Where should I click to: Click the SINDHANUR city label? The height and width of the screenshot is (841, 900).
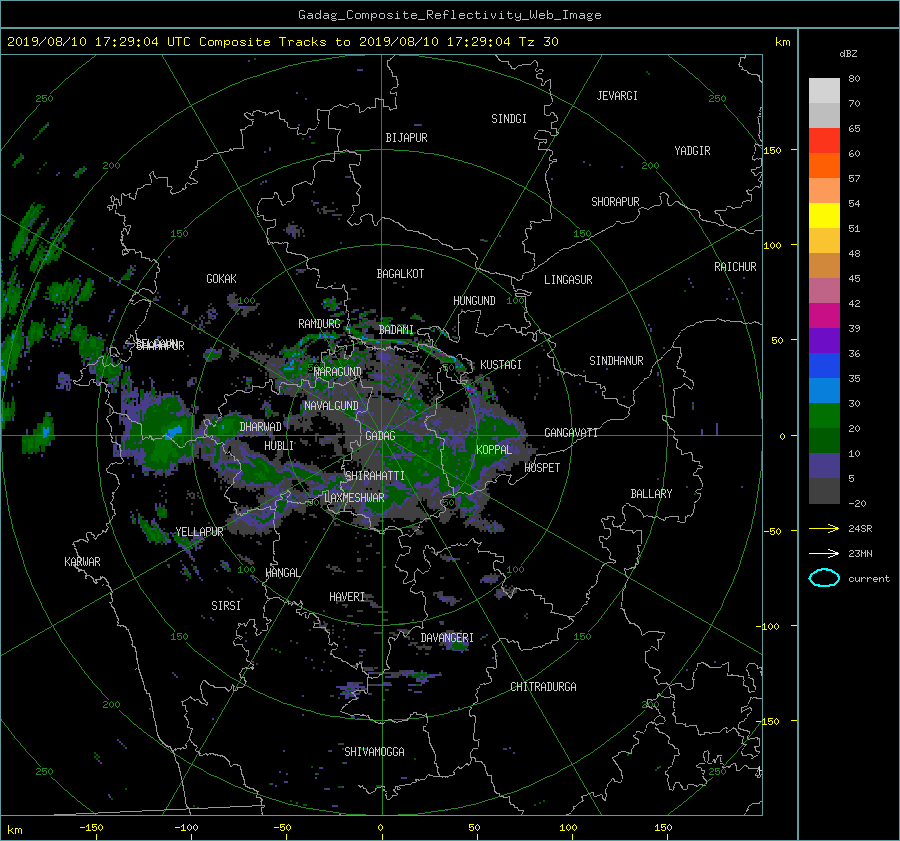[616, 361]
